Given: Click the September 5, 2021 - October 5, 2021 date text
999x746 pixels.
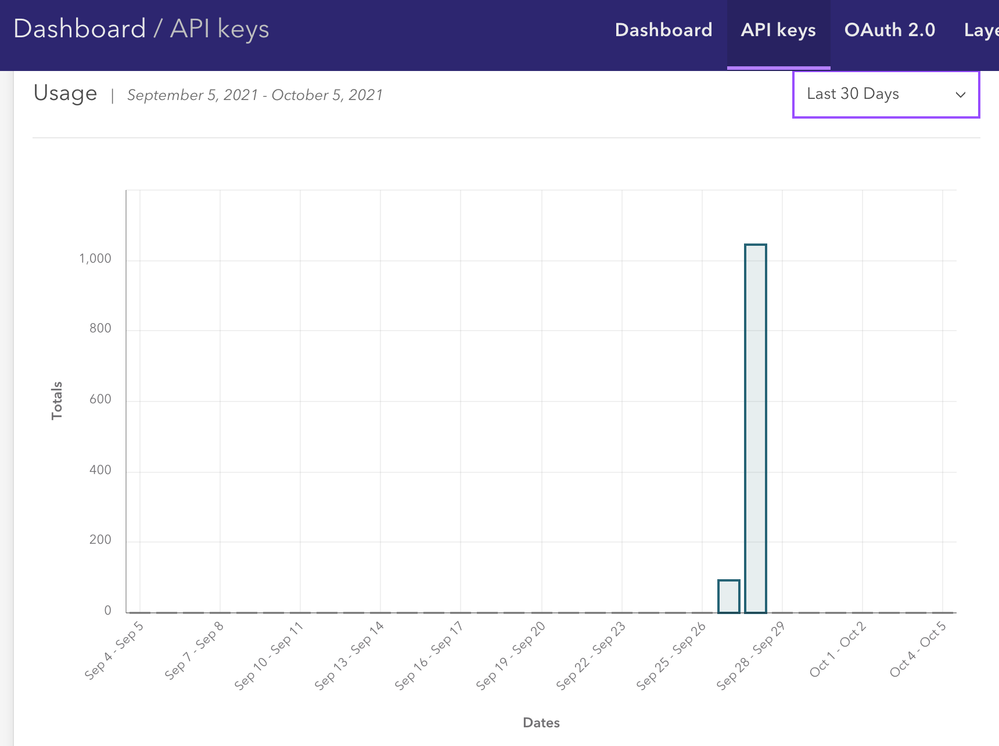Looking at the screenshot, I should point(255,95).
